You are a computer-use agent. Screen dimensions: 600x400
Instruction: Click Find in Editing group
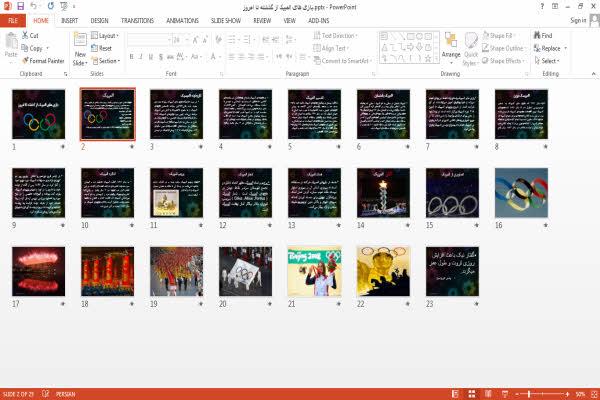pos(543,36)
